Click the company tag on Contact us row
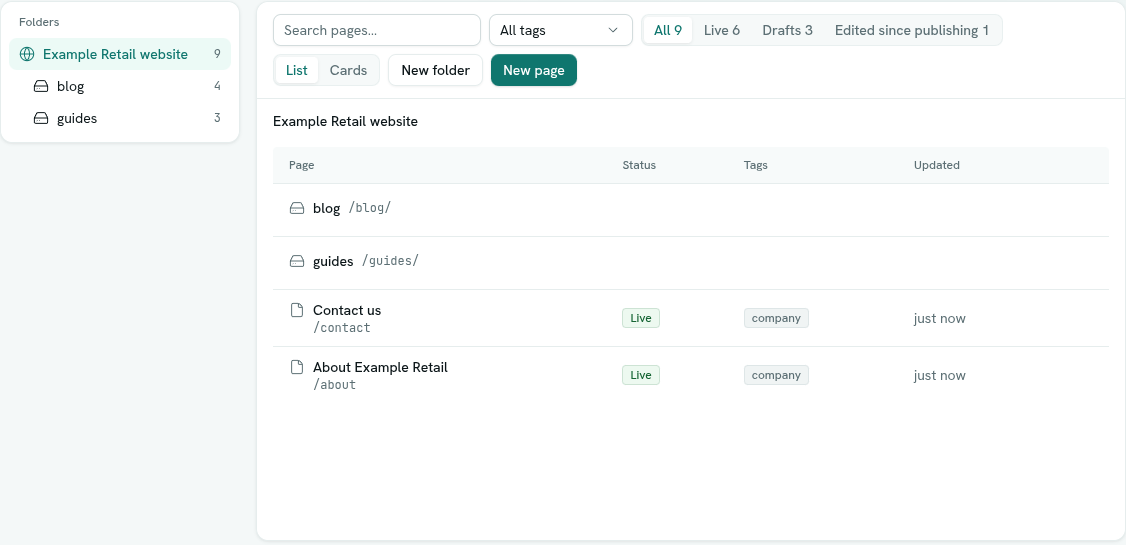Viewport: 1126px width, 545px height. coord(776,318)
